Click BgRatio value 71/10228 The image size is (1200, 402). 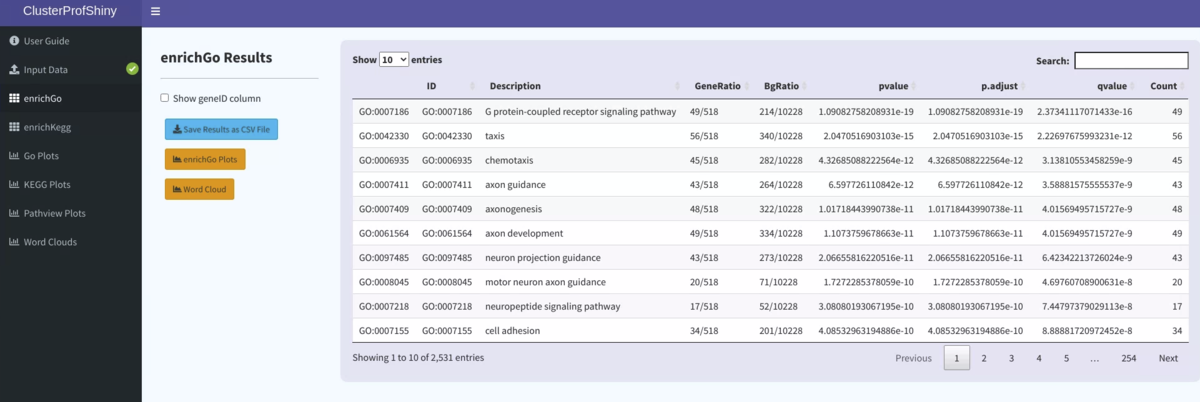coord(783,281)
